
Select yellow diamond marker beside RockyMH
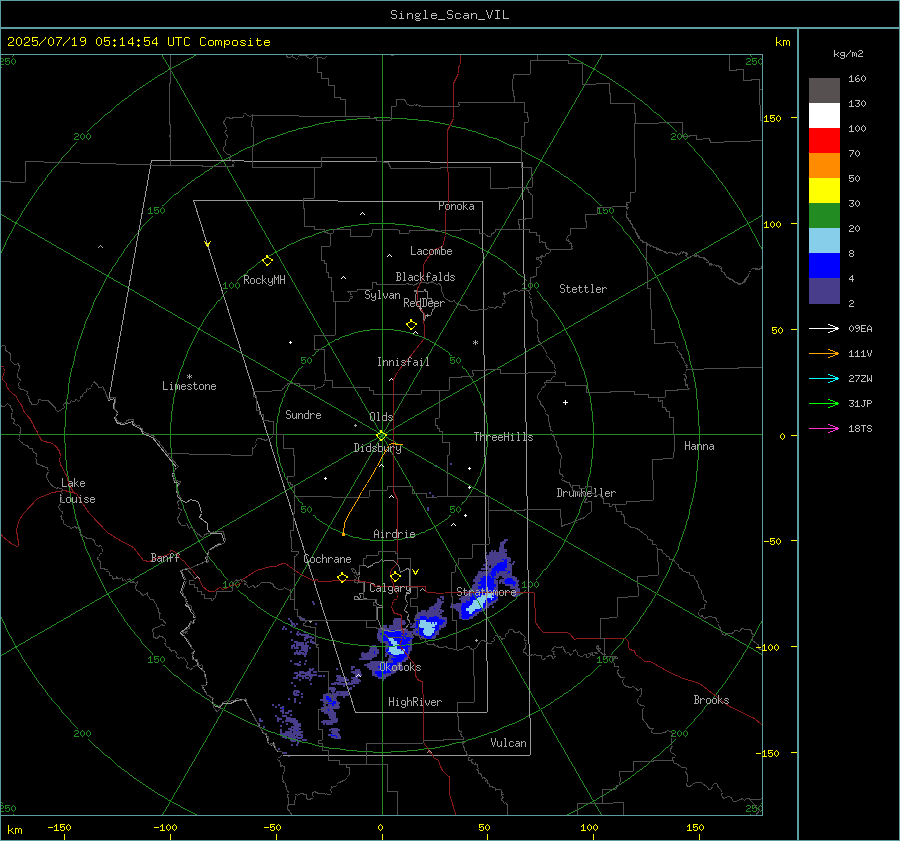click(267, 261)
